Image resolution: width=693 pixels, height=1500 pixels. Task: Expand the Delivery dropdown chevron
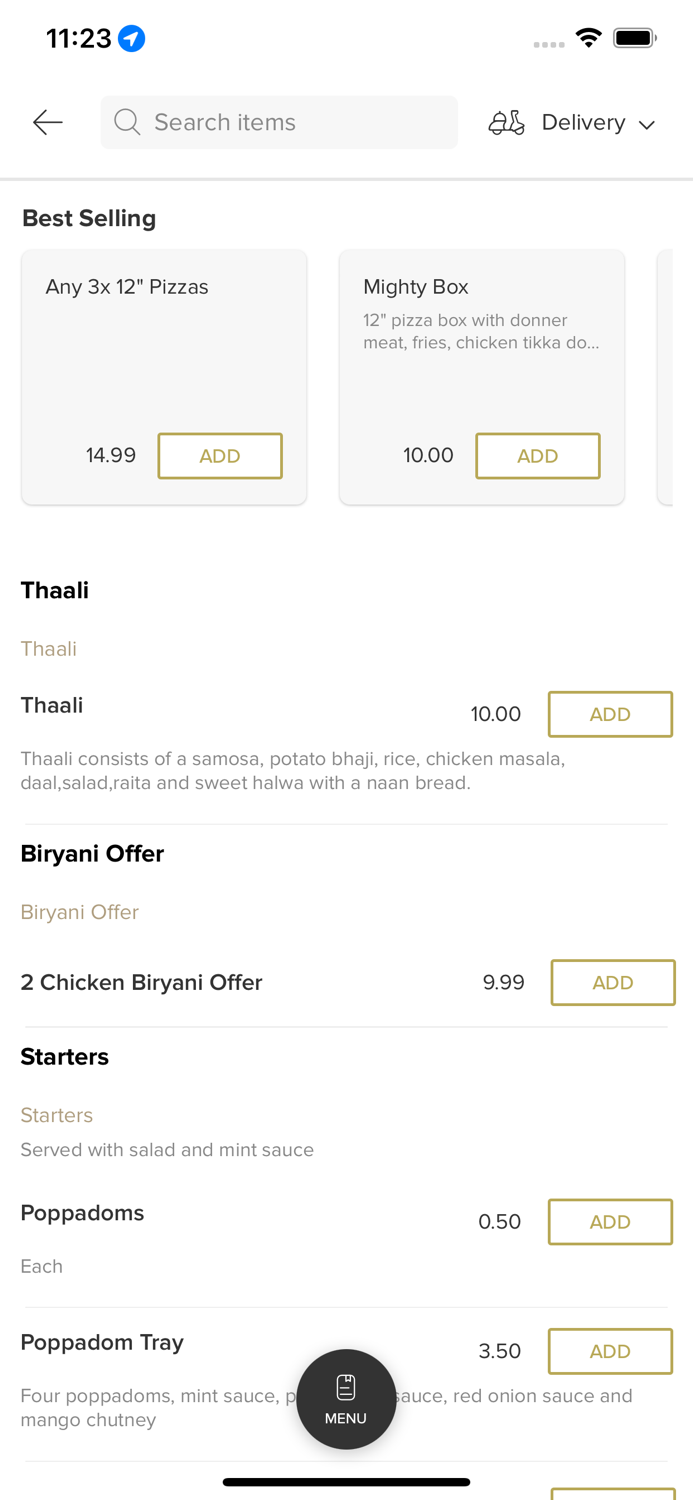point(647,124)
